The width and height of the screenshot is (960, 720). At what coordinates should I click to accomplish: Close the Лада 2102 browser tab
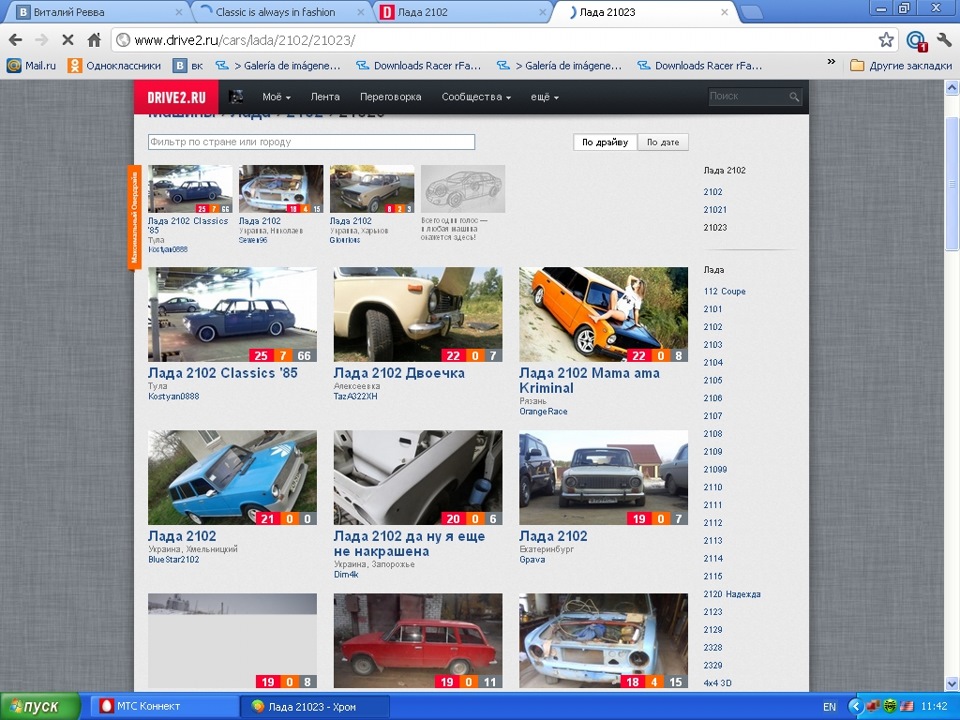[542, 12]
